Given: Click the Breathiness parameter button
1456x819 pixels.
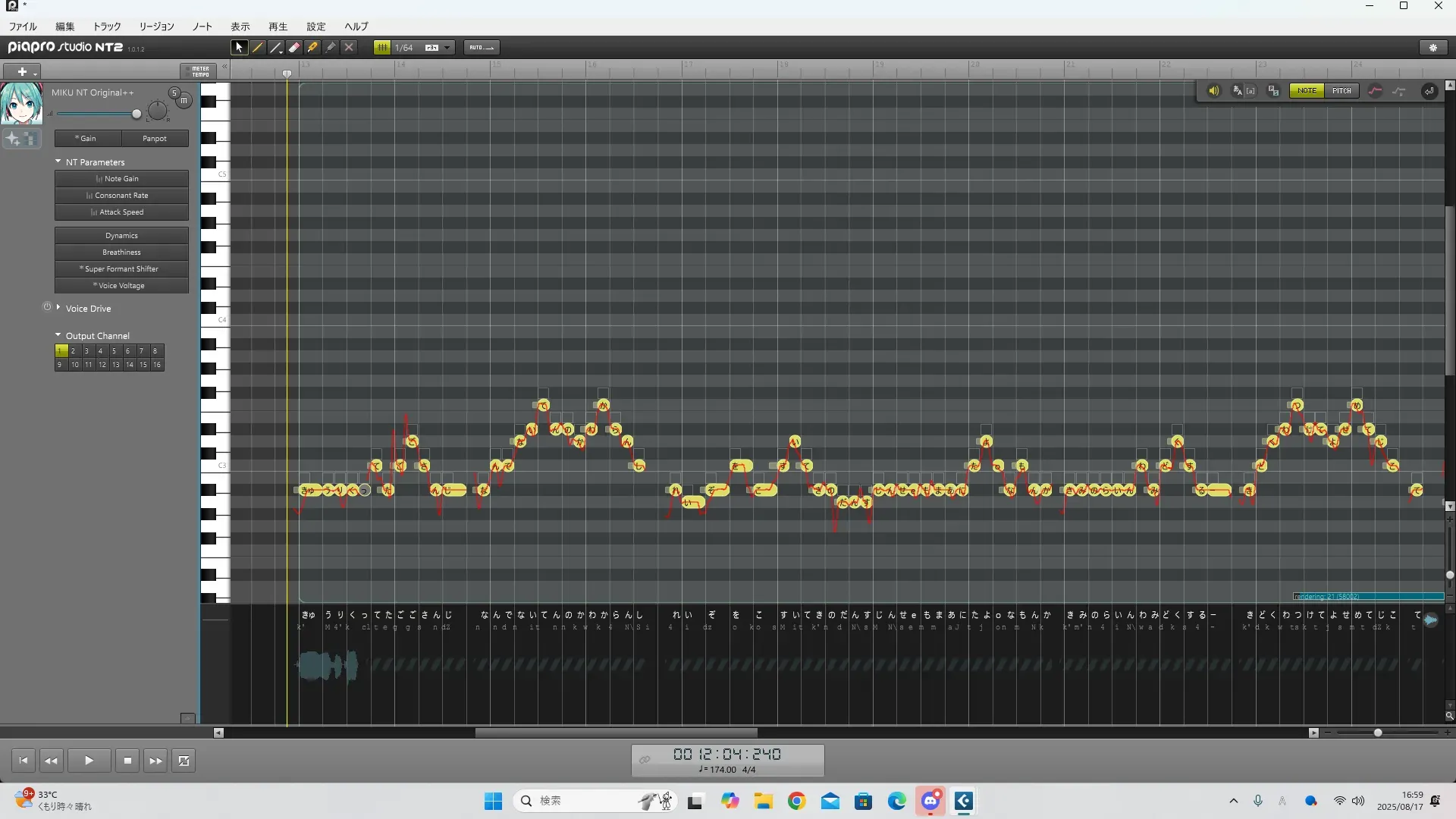Looking at the screenshot, I should tap(121, 253).
